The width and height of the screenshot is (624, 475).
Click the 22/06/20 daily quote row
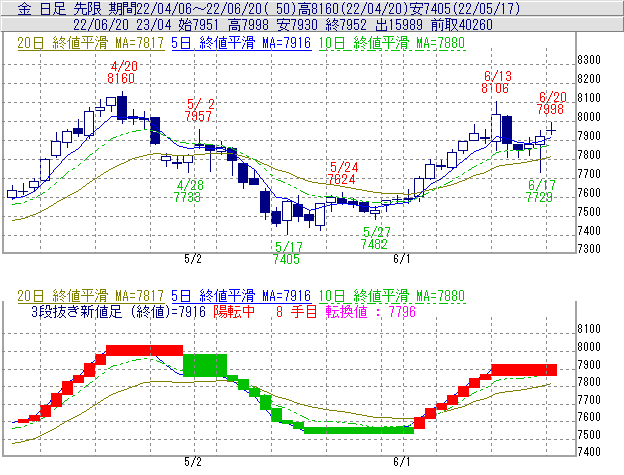[x=312, y=25]
